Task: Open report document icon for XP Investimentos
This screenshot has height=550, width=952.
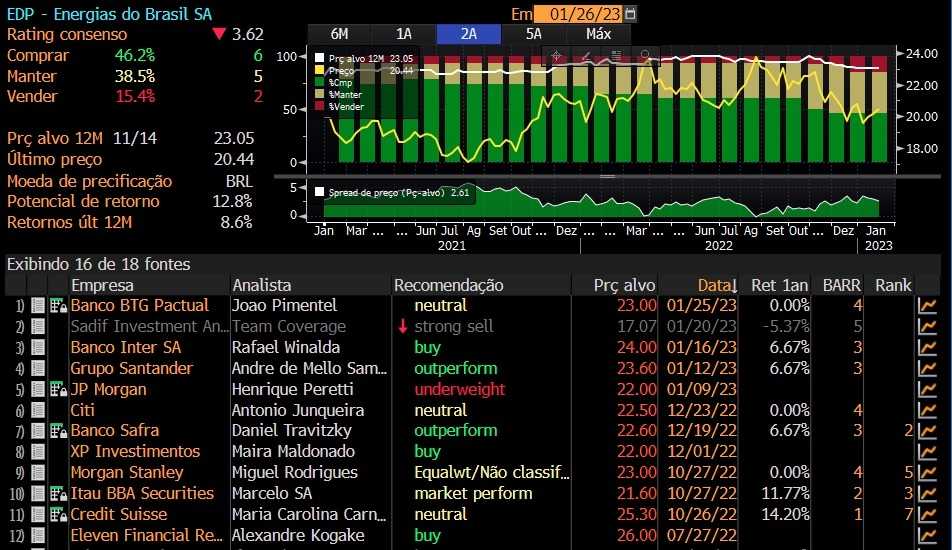Action: point(38,452)
